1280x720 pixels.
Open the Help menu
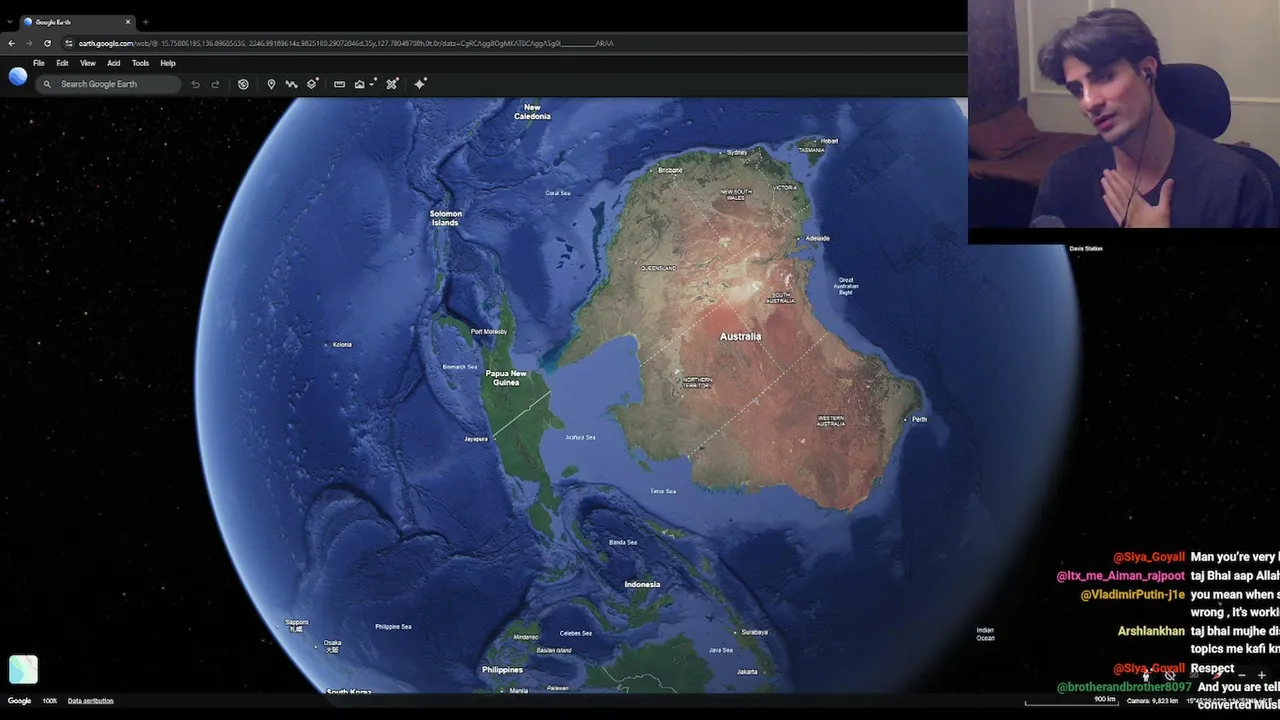tap(168, 63)
